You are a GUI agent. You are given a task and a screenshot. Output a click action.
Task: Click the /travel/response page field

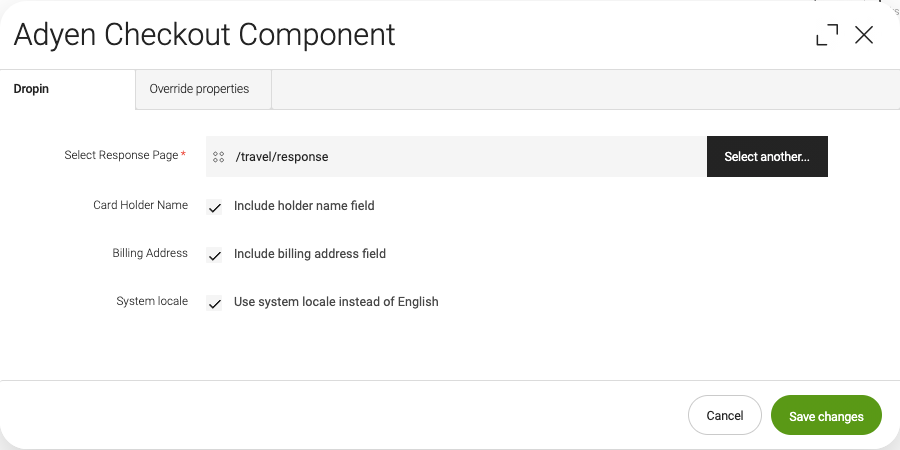coord(460,157)
